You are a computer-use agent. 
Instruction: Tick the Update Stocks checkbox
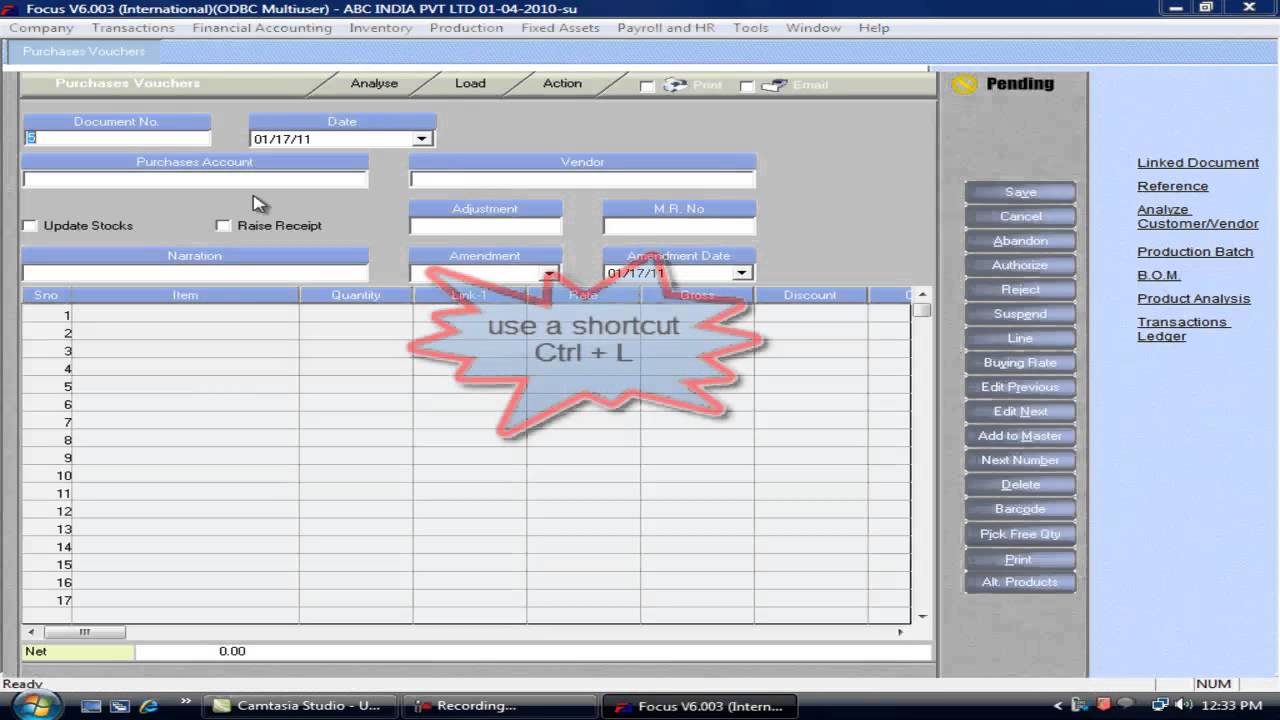(30, 226)
